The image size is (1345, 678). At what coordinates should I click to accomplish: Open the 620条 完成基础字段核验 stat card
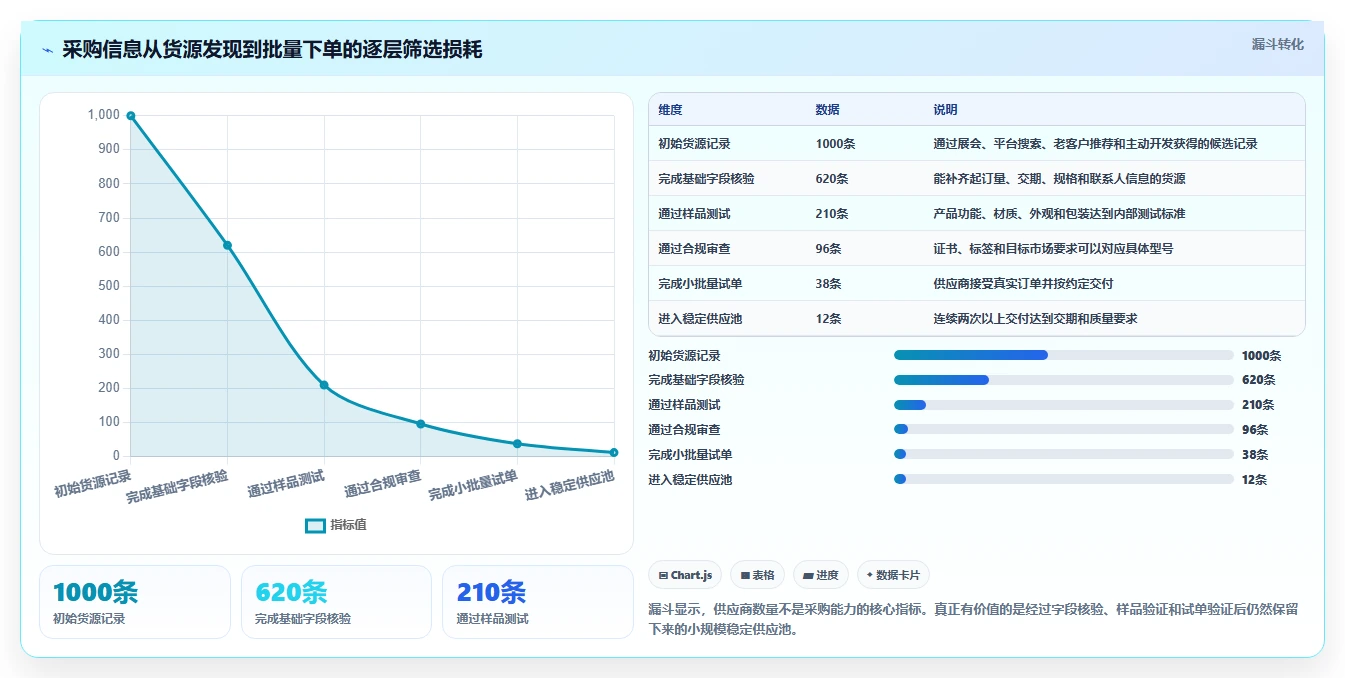tap(336, 602)
